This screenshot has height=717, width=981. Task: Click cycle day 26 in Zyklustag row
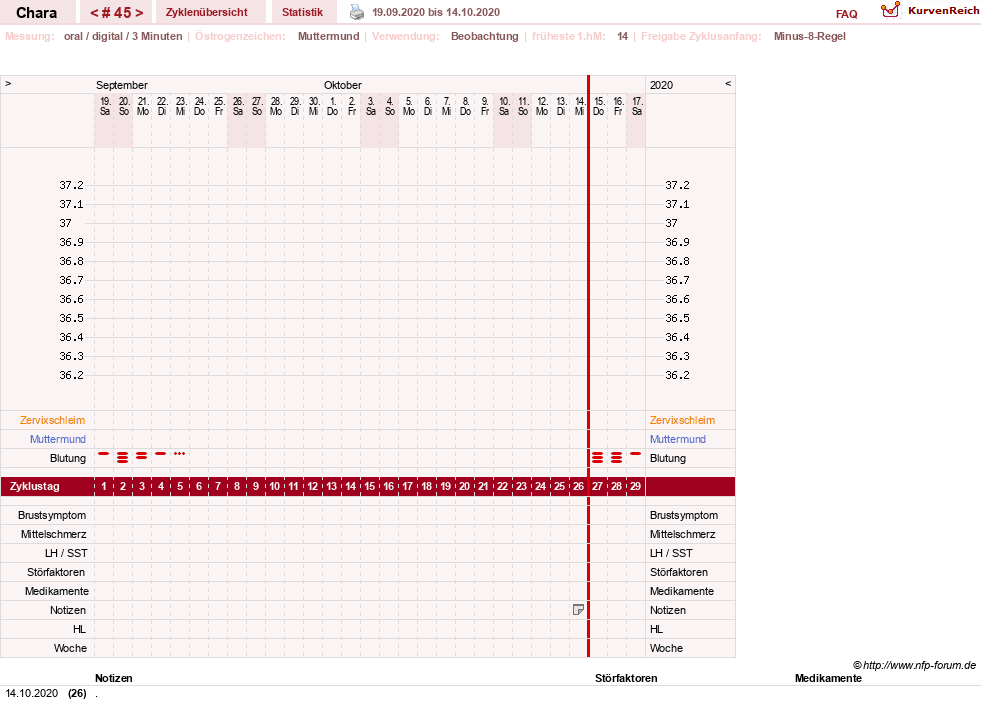point(579,486)
